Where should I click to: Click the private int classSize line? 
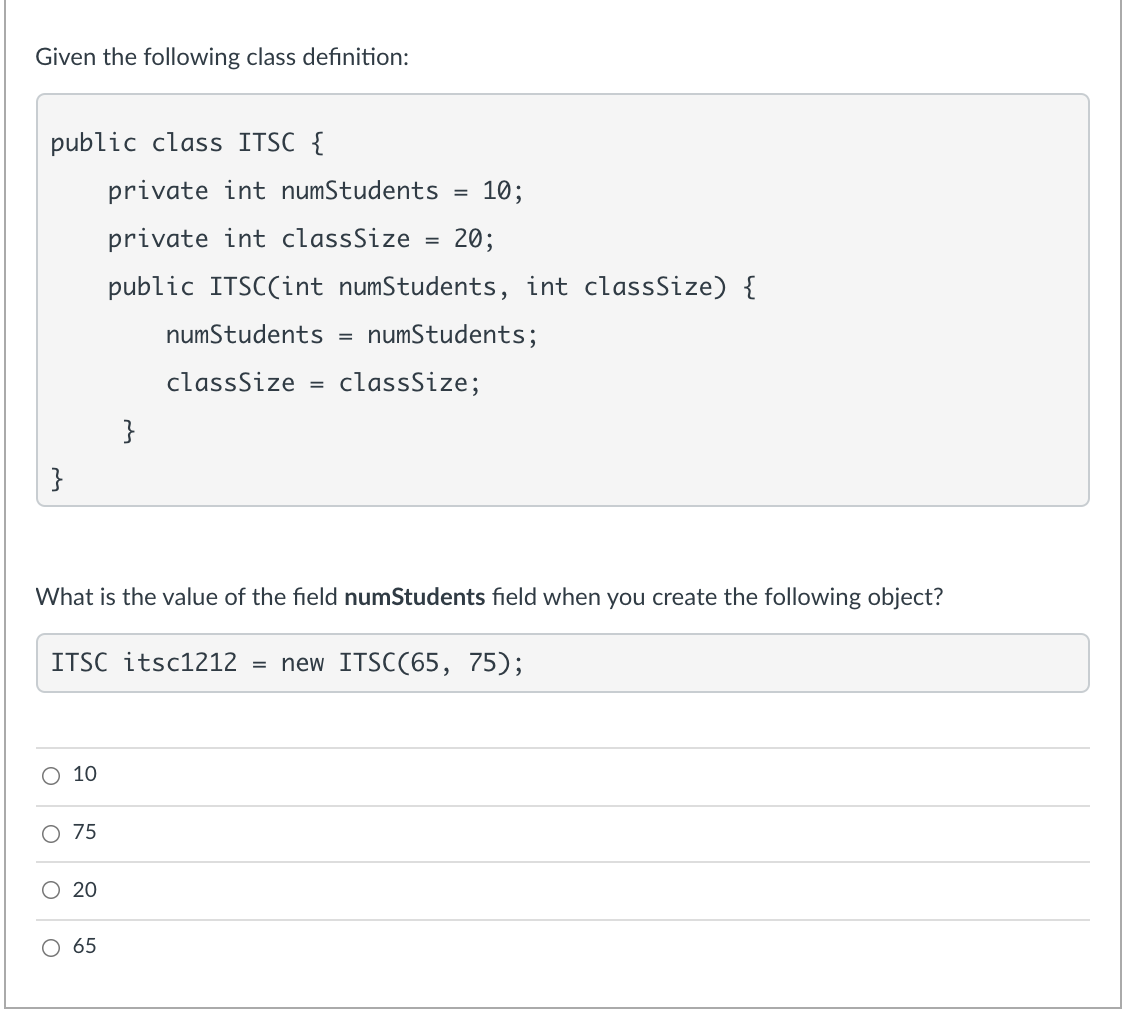coord(300,238)
